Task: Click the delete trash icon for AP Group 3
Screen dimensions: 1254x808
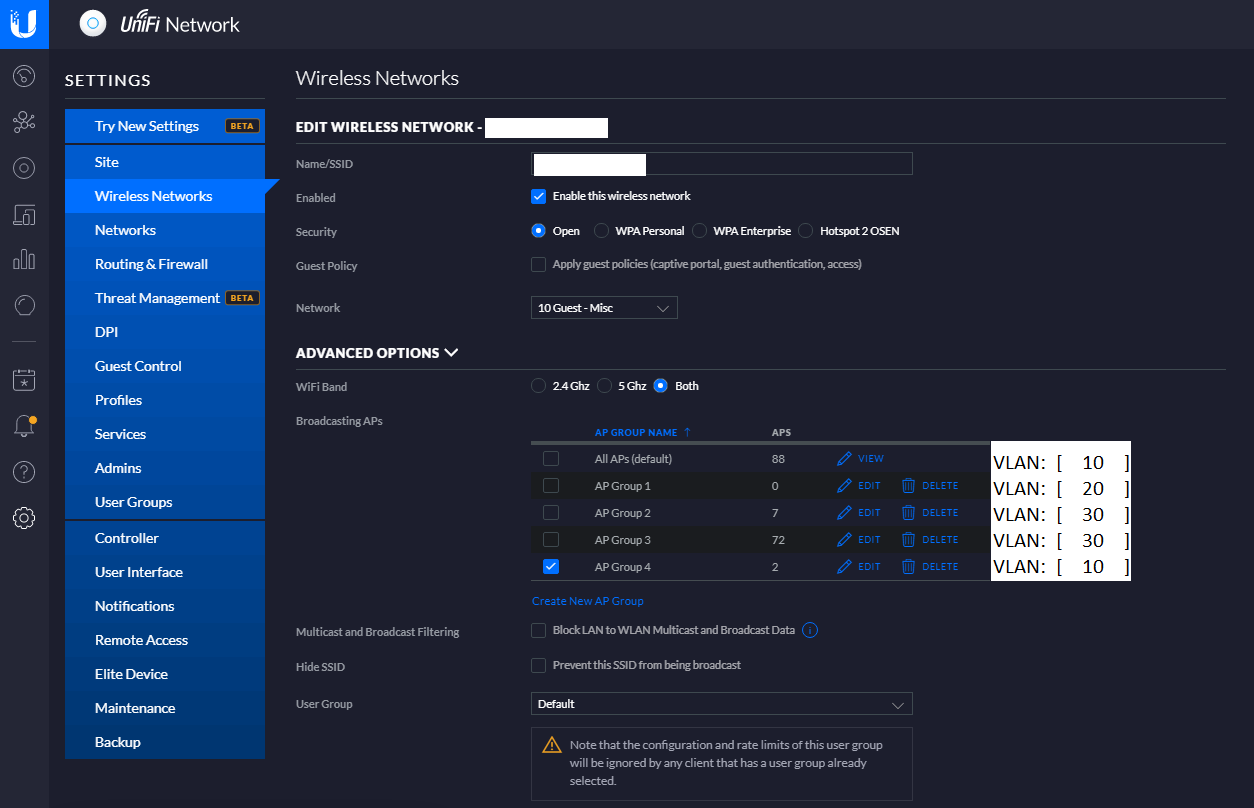Action: click(x=908, y=540)
